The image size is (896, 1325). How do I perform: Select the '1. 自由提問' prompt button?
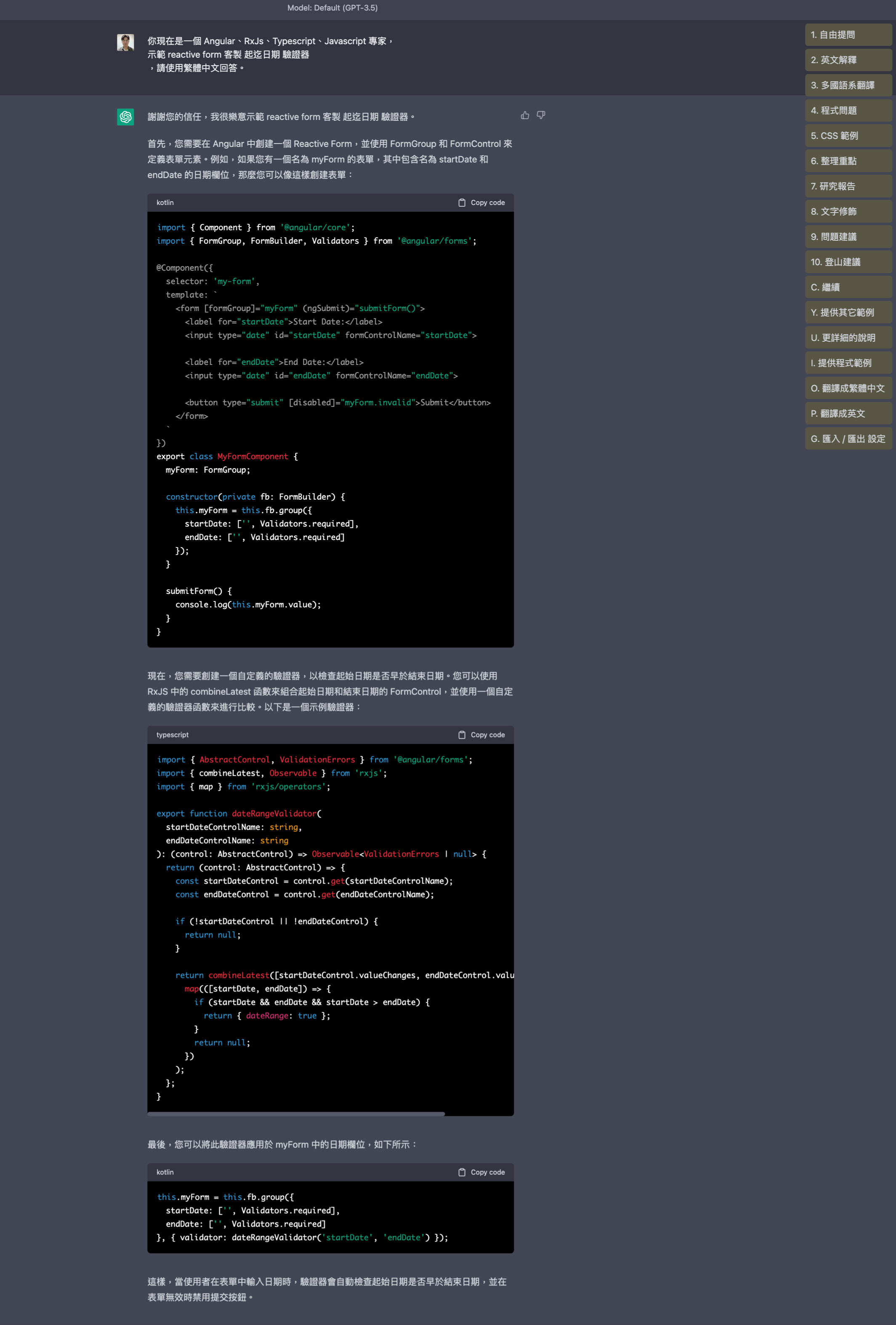pos(848,35)
